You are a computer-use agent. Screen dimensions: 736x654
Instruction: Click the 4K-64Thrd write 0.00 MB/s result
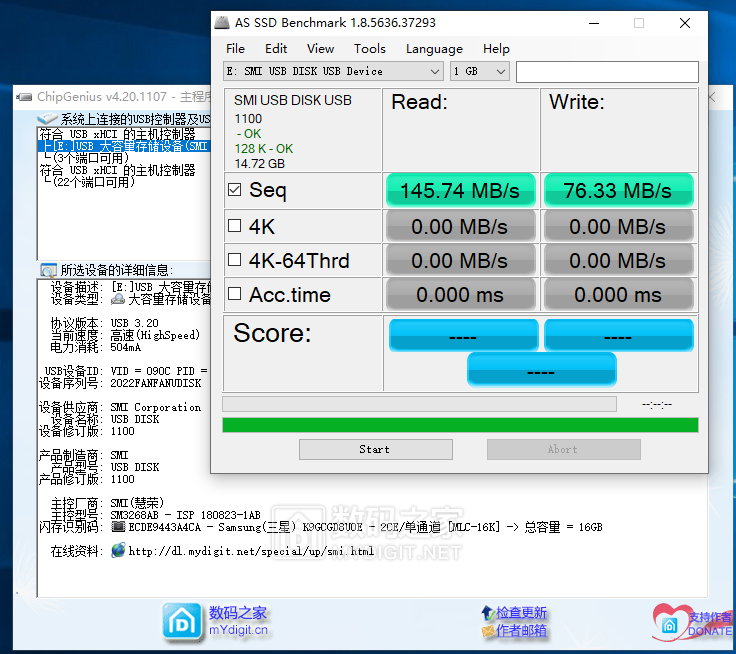click(618, 261)
